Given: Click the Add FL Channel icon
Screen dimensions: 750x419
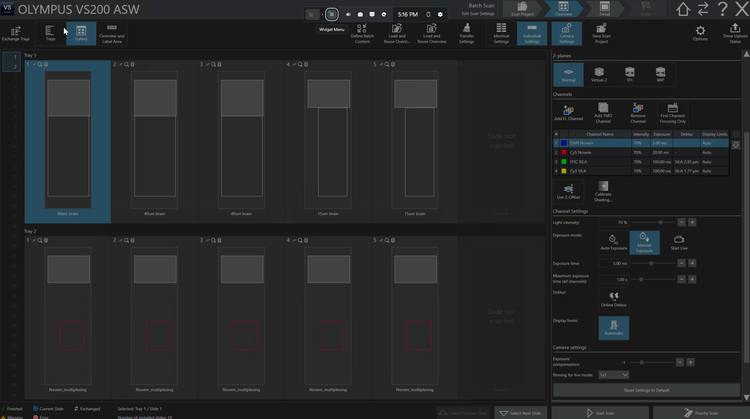Looking at the screenshot, I should point(567,108).
